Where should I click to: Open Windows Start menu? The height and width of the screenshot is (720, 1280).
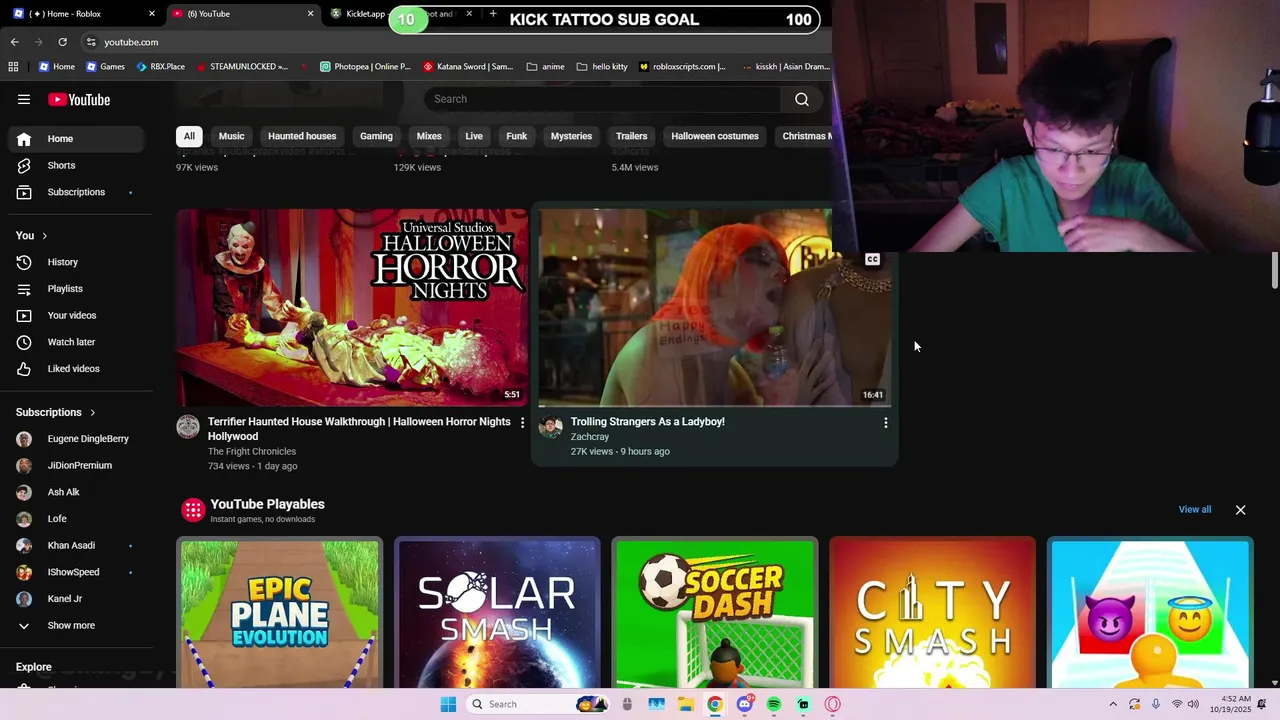tap(448, 704)
